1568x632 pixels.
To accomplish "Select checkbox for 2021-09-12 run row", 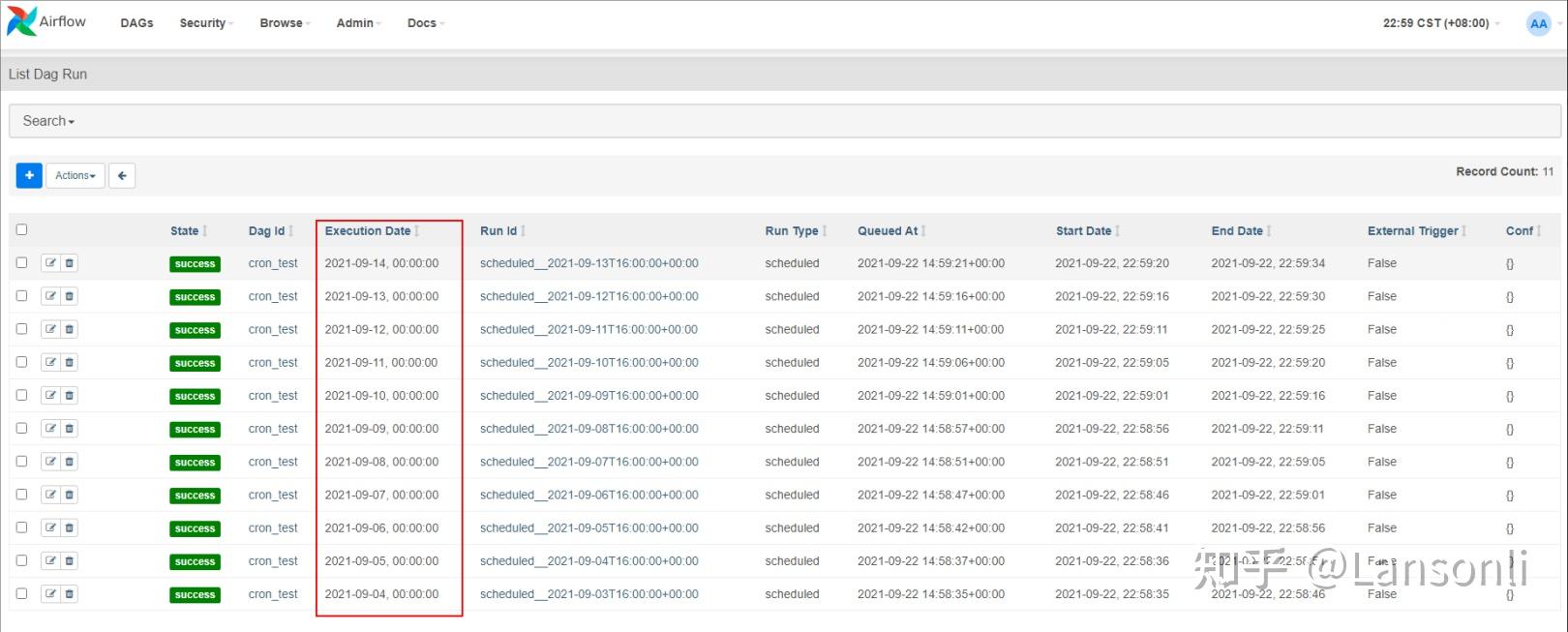I will click(21, 328).
